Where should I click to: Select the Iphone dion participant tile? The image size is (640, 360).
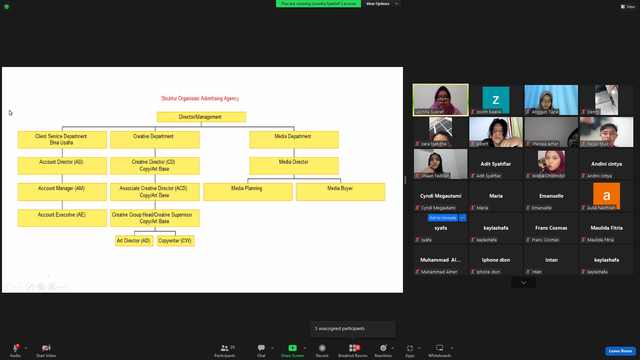click(x=496, y=260)
